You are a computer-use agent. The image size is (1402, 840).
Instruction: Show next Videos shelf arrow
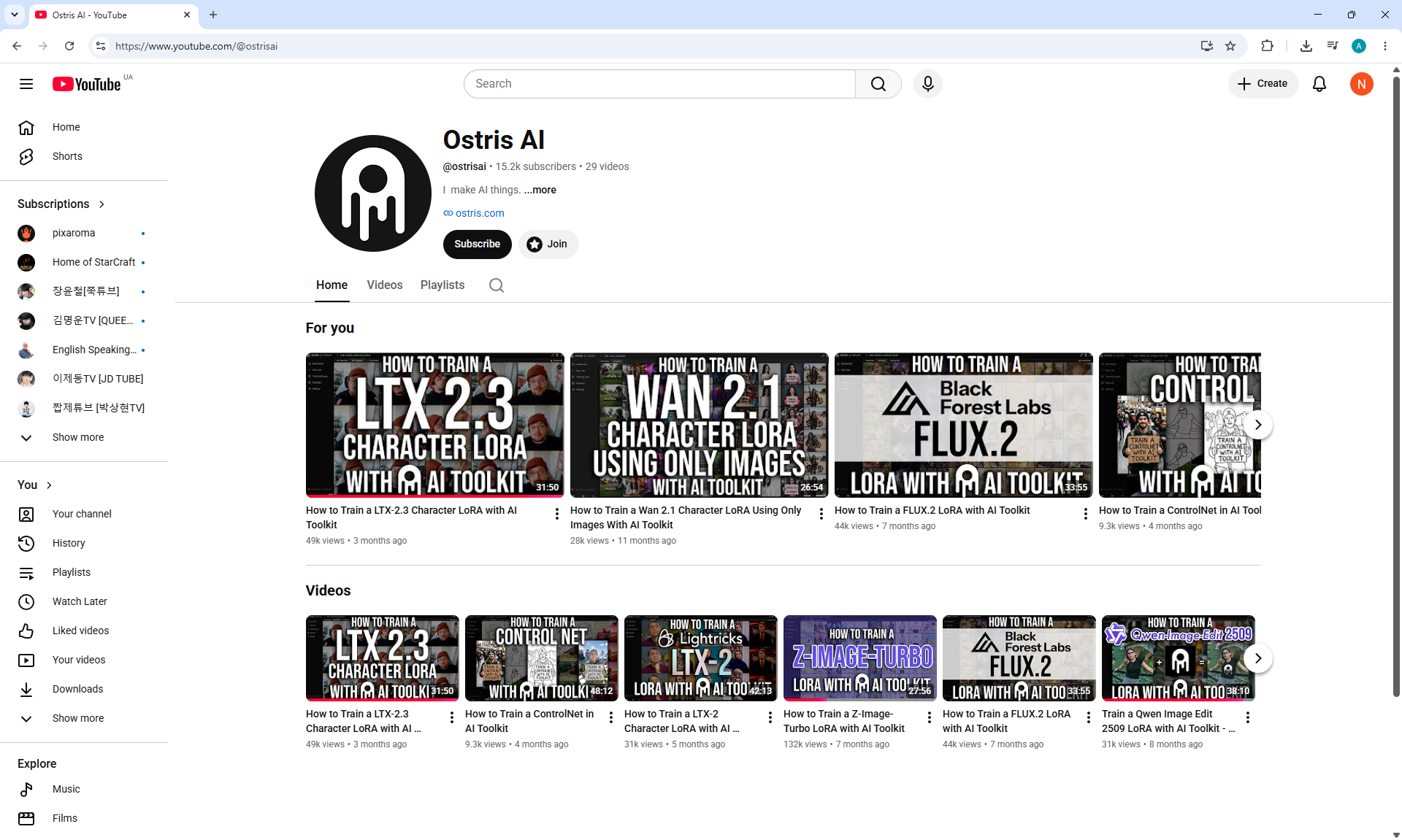1258,658
